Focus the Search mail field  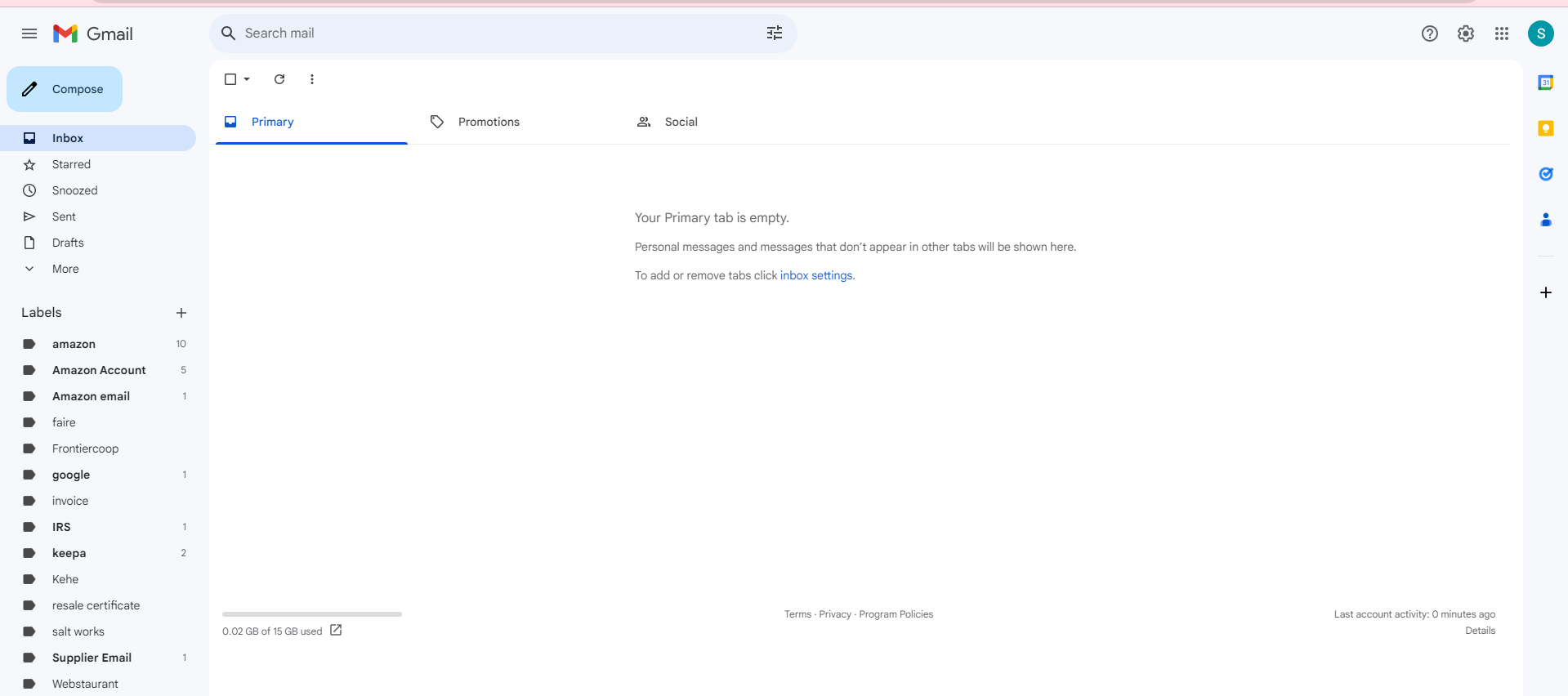pyautogui.click(x=503, y=33)
